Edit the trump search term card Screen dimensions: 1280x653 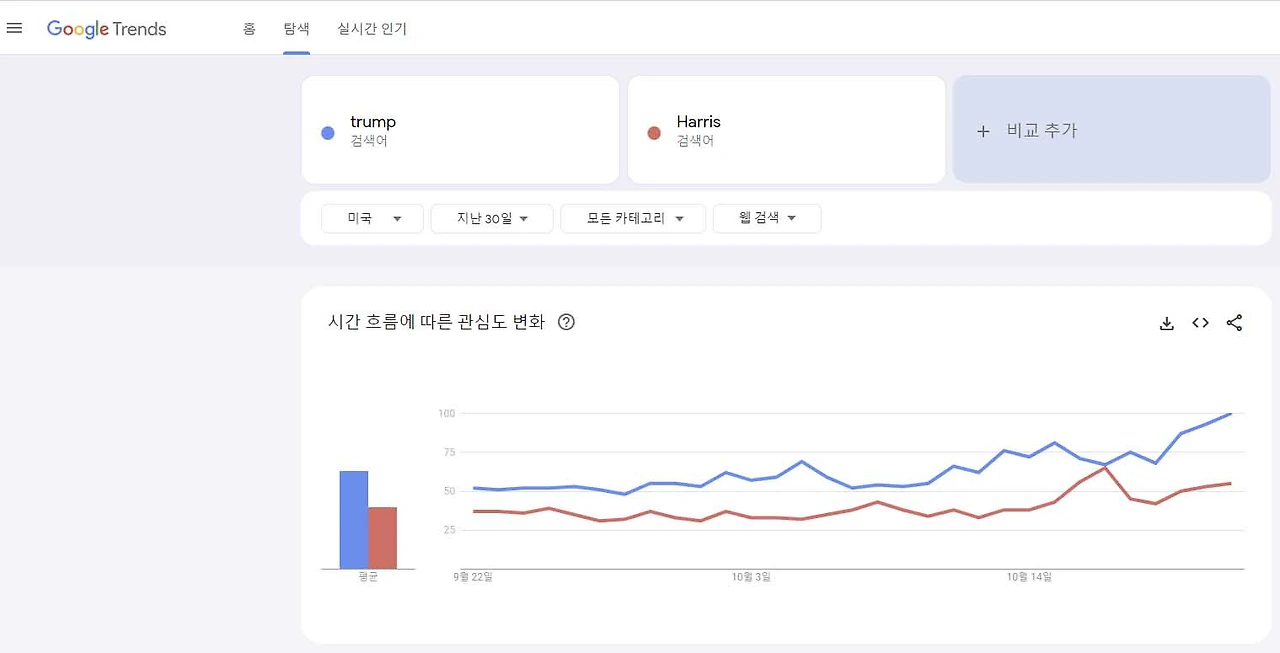[460, 130]
